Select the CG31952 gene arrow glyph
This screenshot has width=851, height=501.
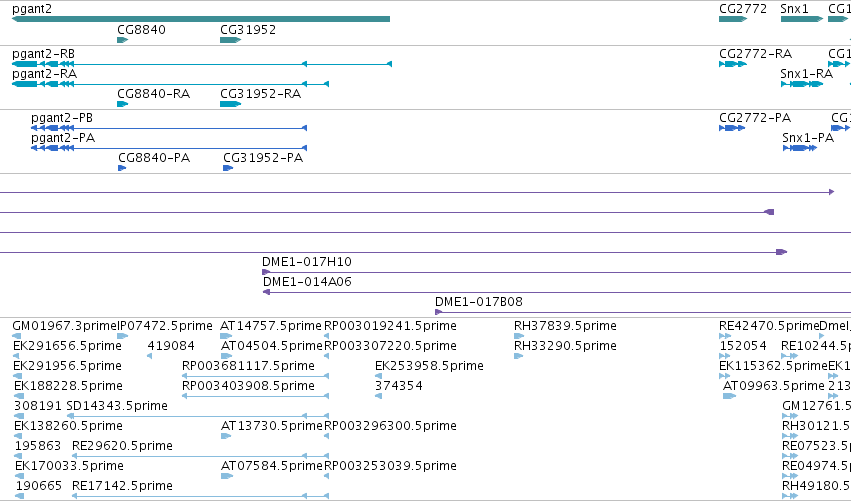coord(231,40)
